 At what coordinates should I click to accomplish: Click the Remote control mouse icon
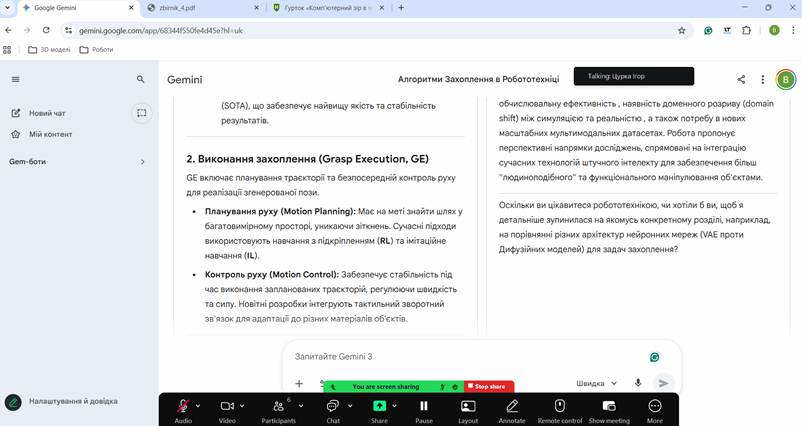coord(560,406)
